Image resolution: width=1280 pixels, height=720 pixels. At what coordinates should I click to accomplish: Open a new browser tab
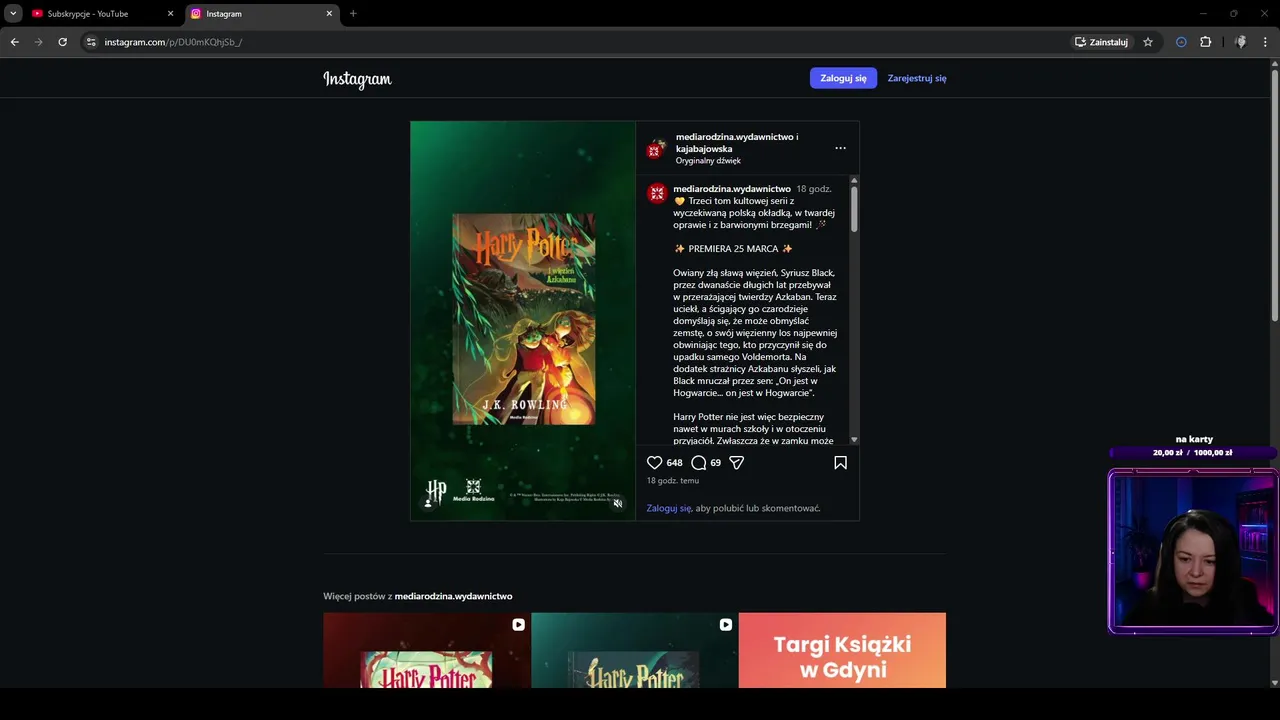pyautogui.click(x=353, y=14)
